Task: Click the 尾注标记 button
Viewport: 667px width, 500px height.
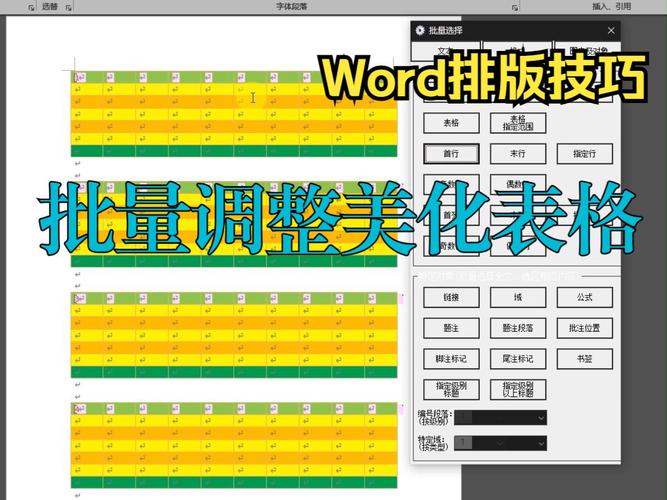Action: tap(518, 359)
